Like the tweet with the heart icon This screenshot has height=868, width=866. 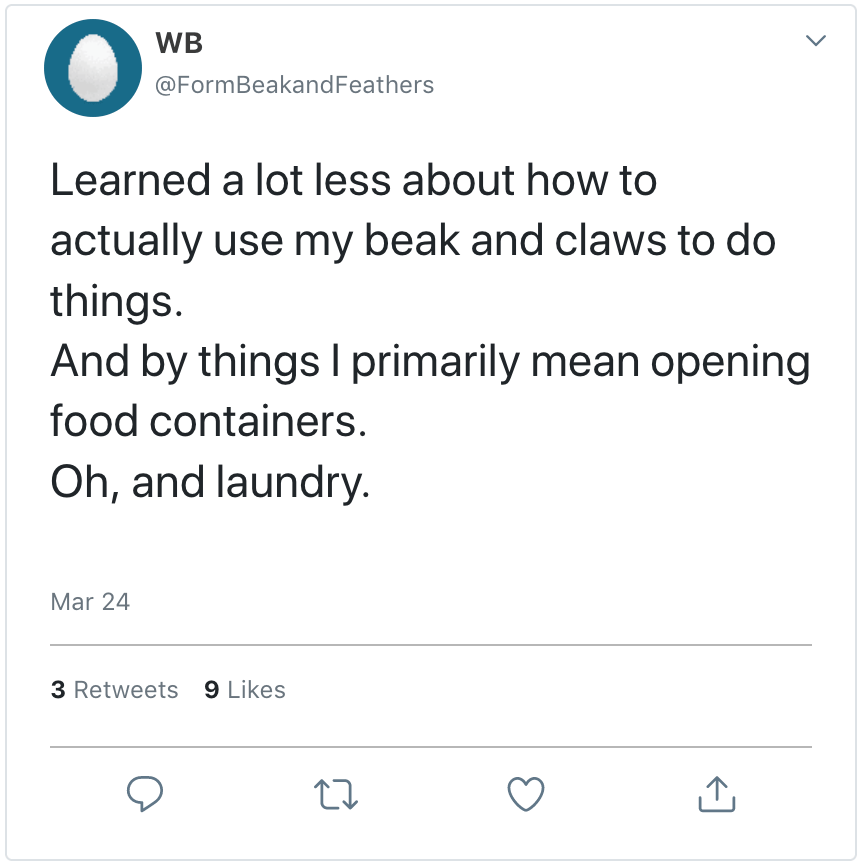(x=526, y=795)
